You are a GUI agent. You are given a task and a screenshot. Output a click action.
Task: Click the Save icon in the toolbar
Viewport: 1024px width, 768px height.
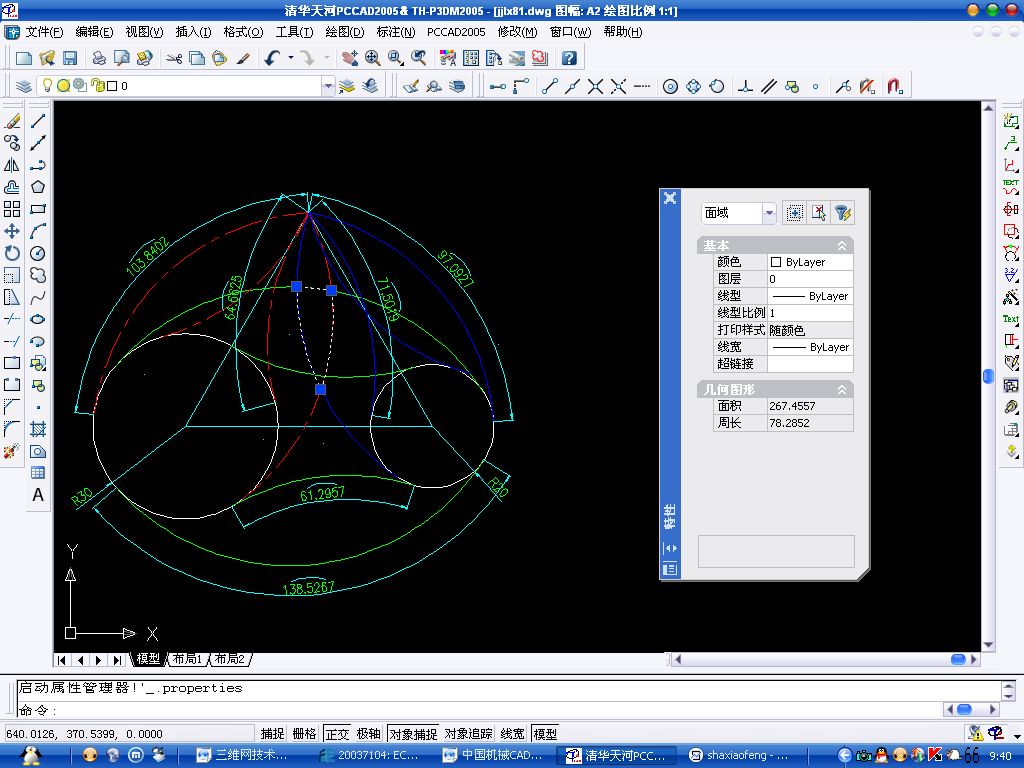70,58
